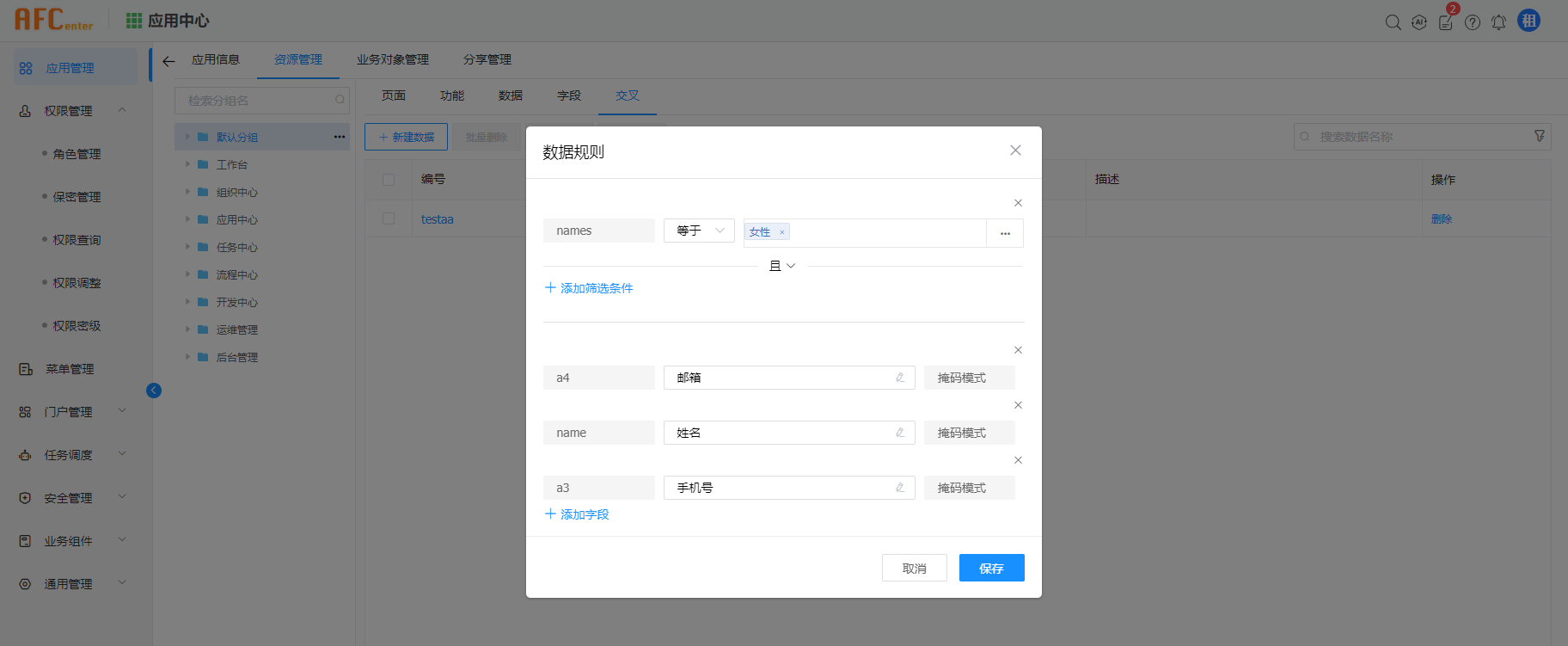This screenshot has width=1568, height=646.
Task: Switch to the 字段 tab
Action: tap(569, 95)
